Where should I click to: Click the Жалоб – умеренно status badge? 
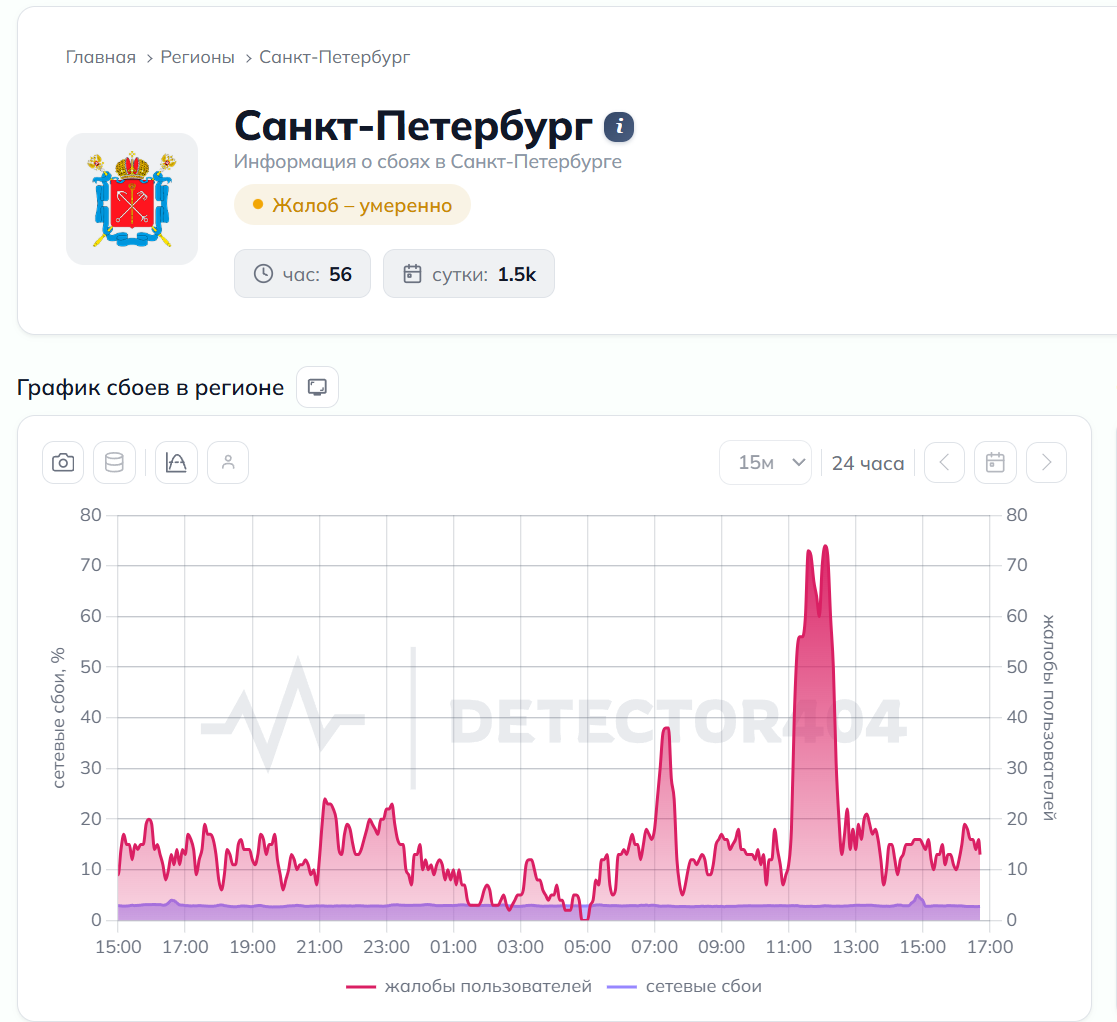352,205
